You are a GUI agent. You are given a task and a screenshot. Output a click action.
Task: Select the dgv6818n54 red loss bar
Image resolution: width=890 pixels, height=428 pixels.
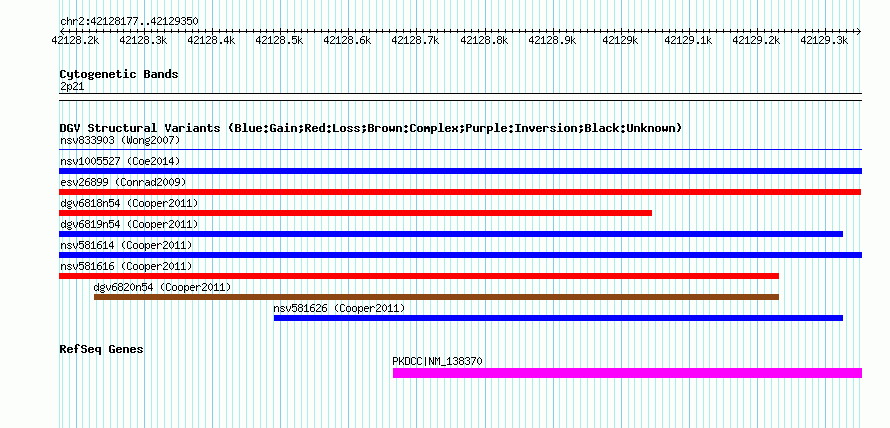355,213
